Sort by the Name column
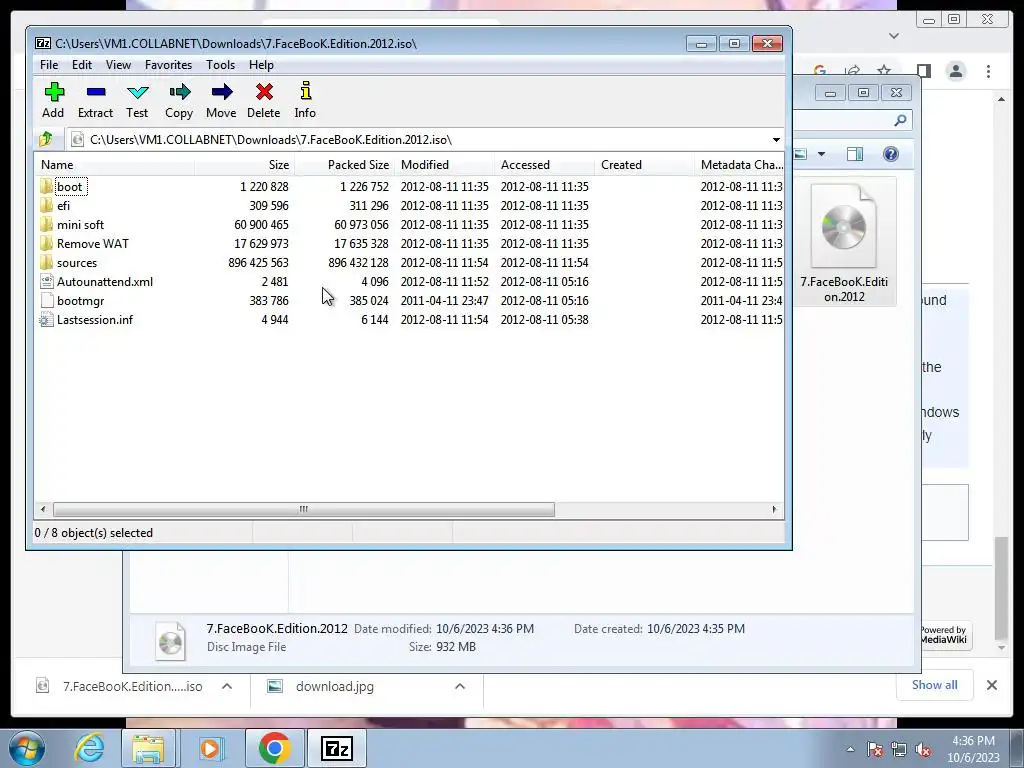 coord(114,165)
